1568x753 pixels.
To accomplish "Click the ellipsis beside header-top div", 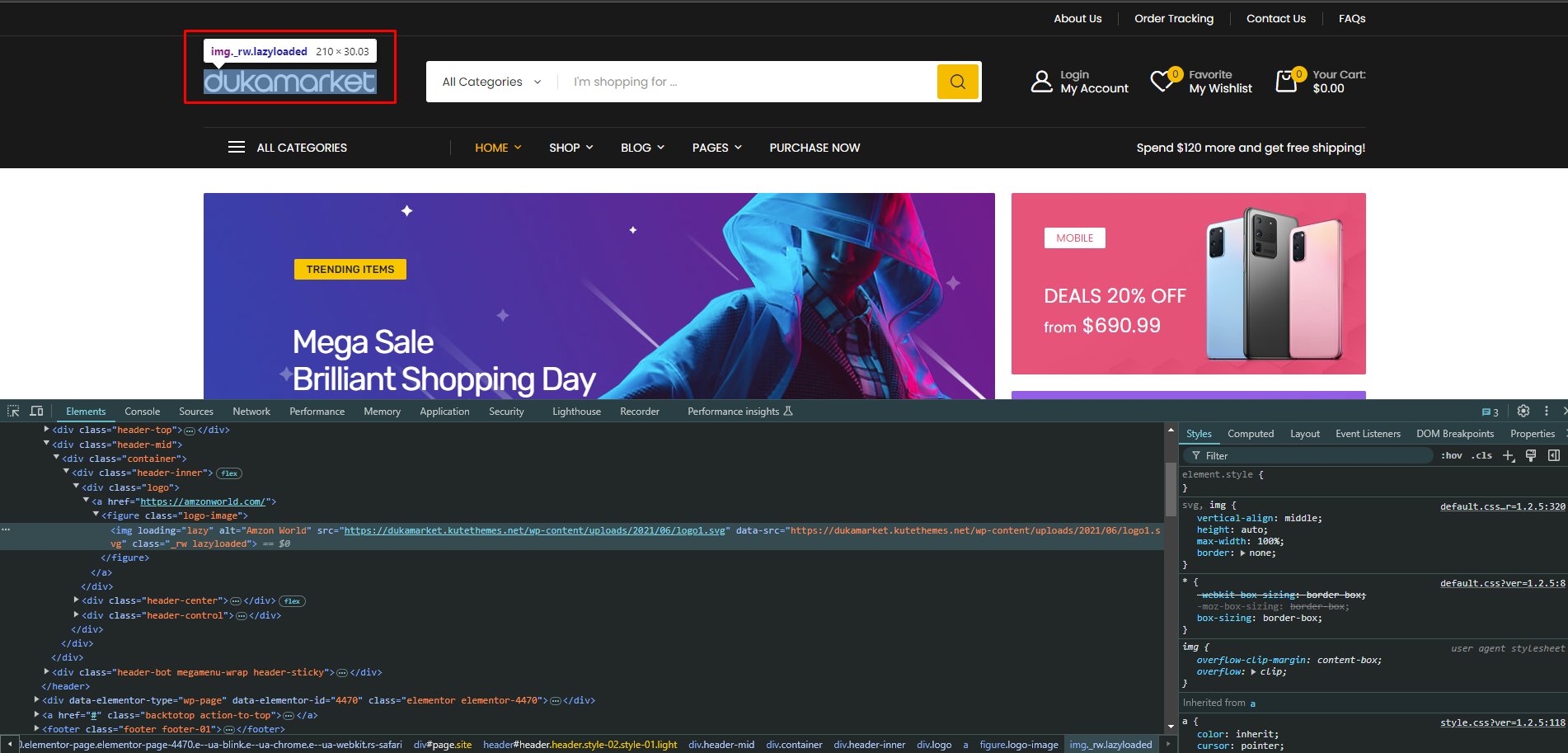I will [190, 431].
